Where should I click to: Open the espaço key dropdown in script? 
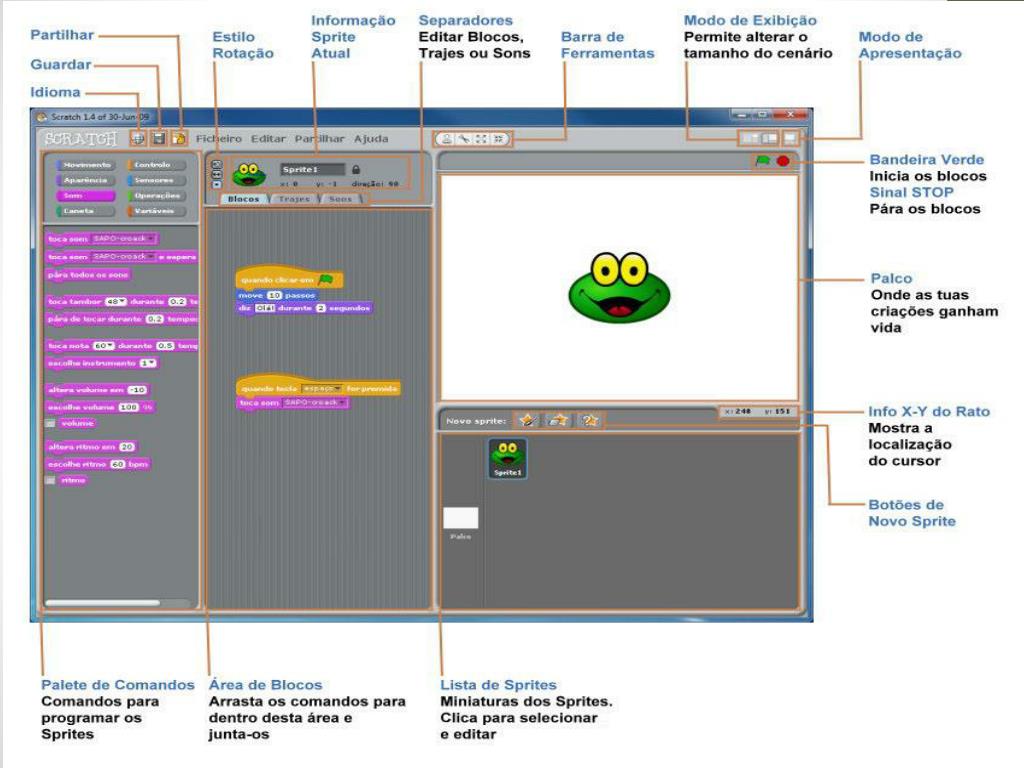(321, 389)
